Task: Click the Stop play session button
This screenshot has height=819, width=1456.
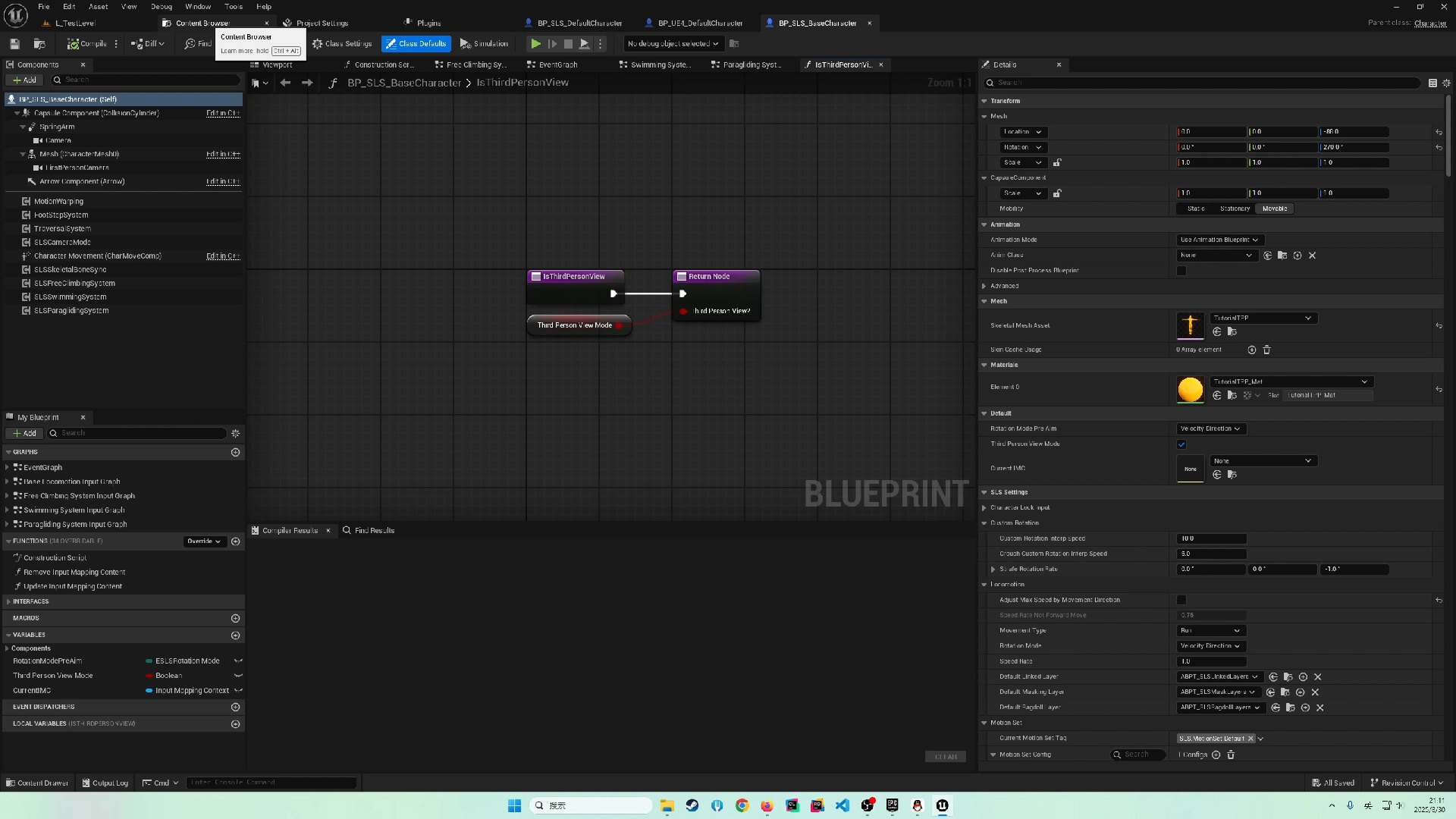Action: click(568, 44)
